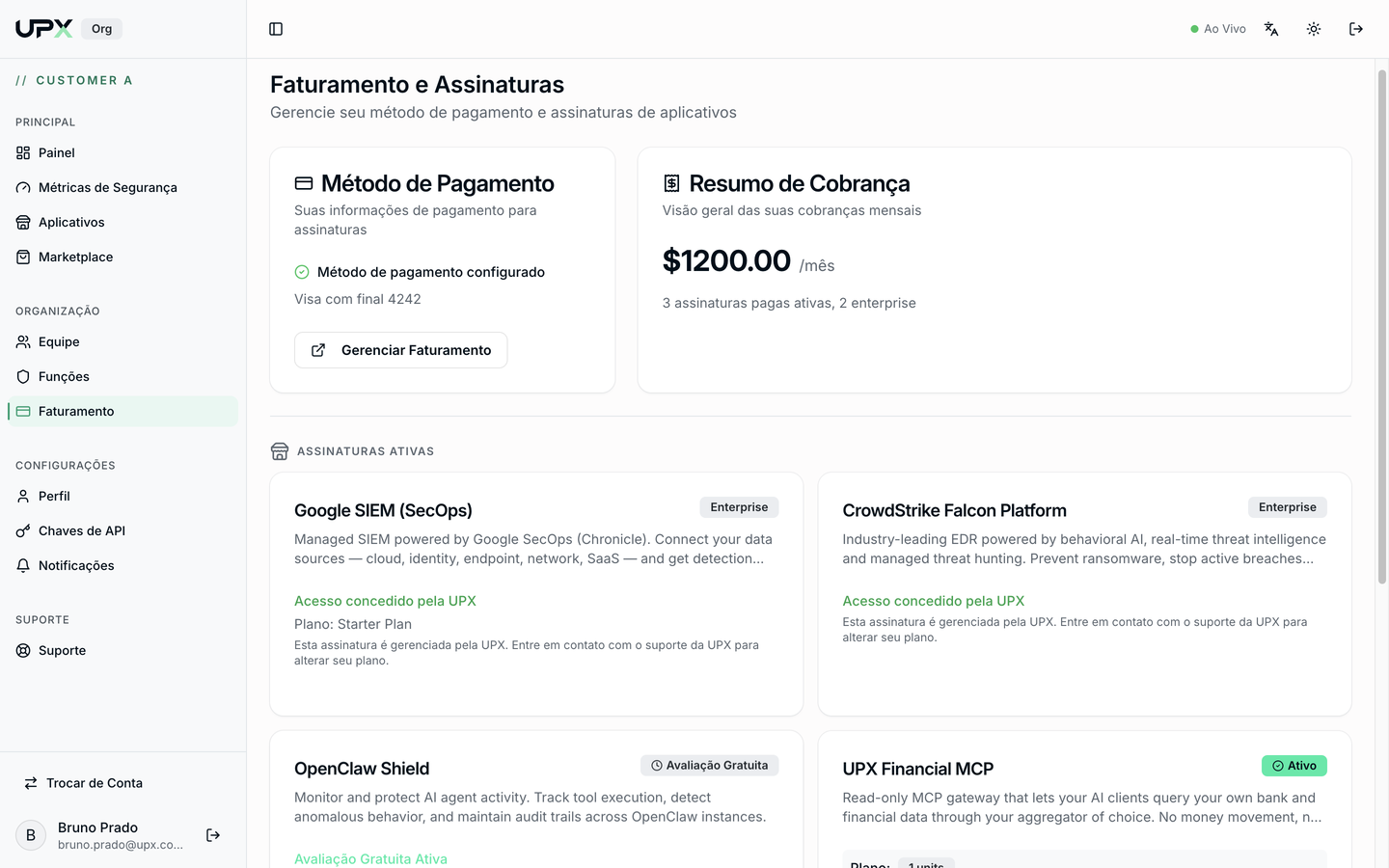This screenshot has width=1389, height=868.
Task: Click the Enterprise badge on Google SIEM
Action: [739, 507]
